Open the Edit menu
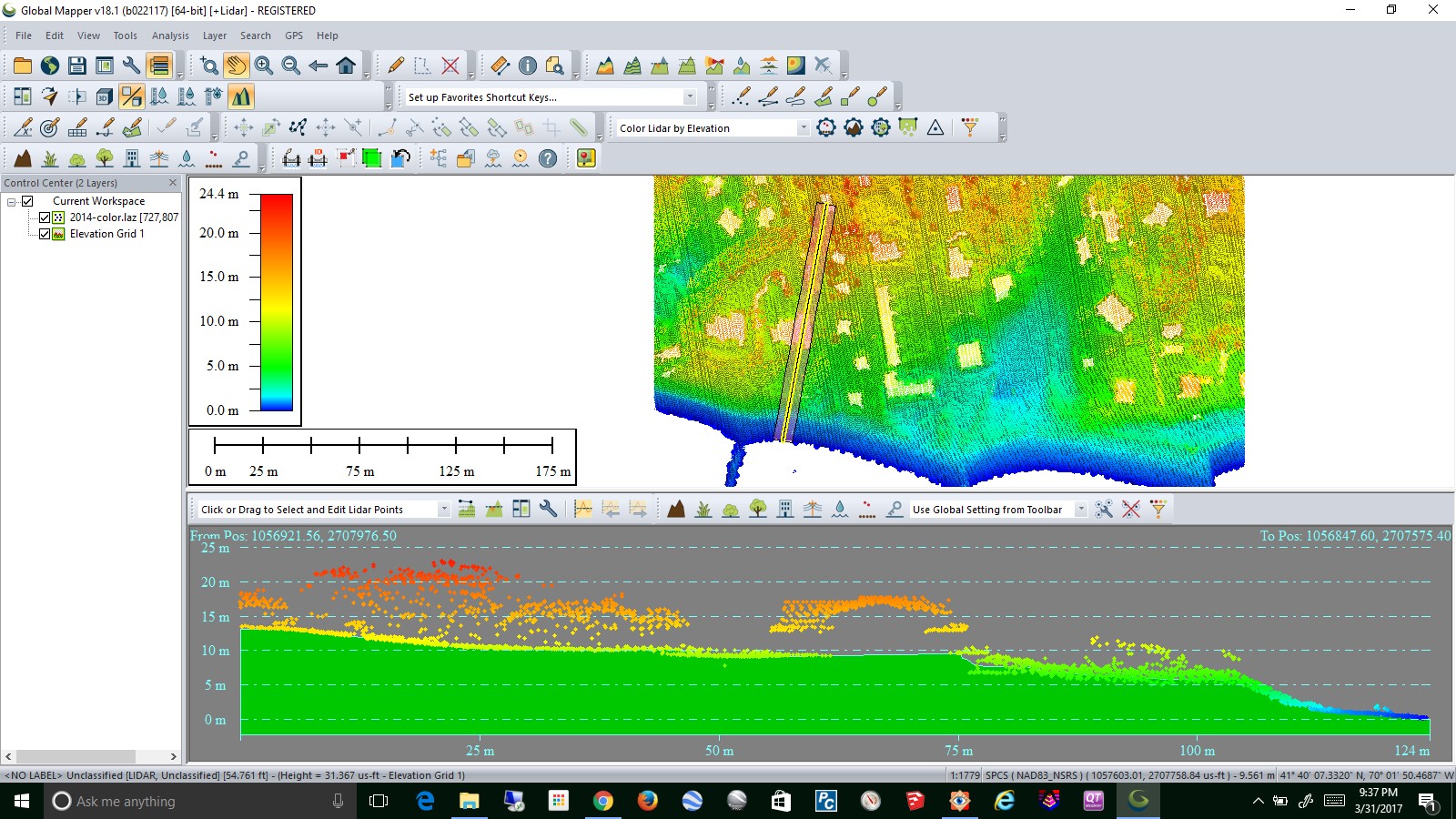Viewport: 1456px width, 819px height. click(x=55, y=35)
